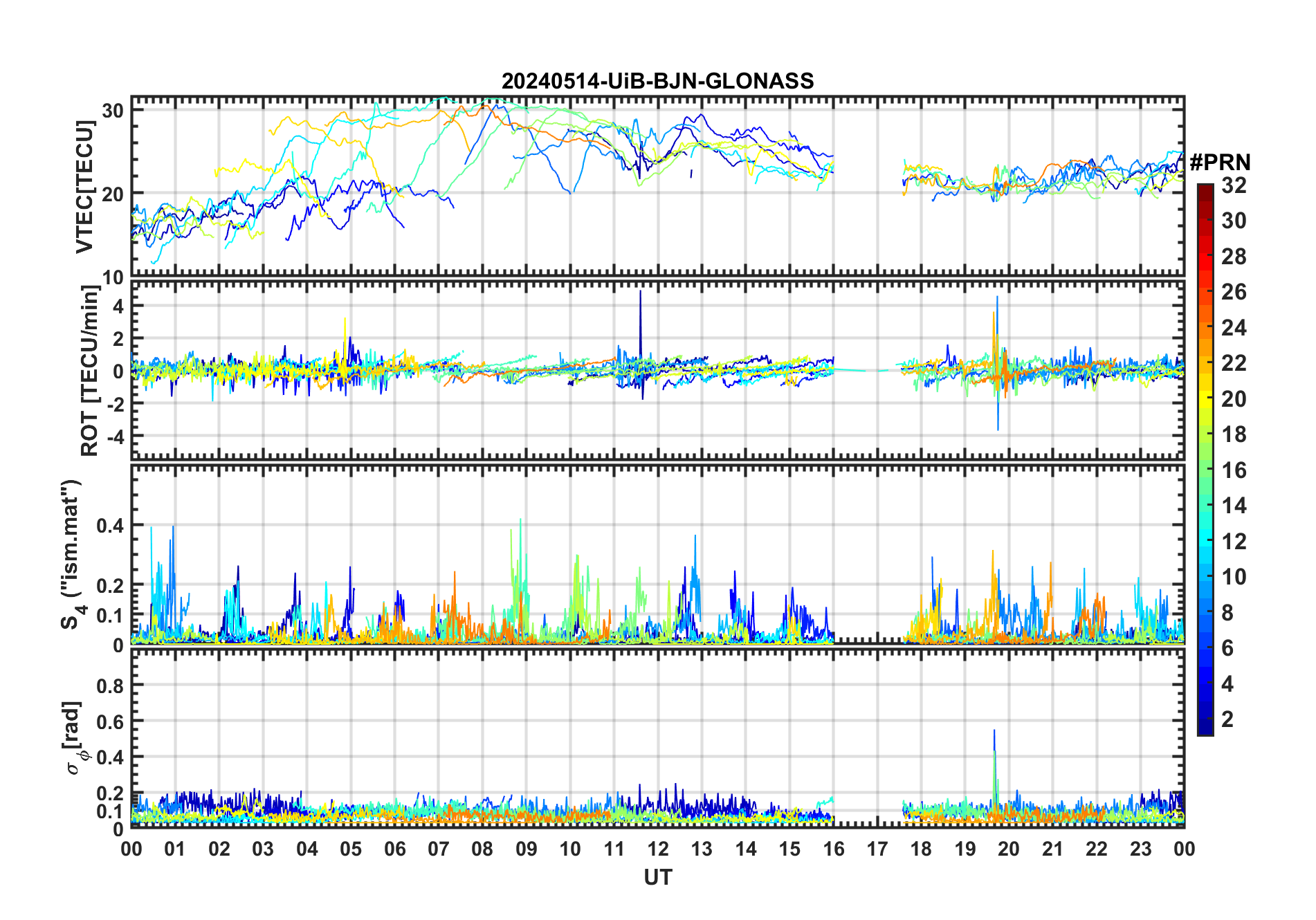Image resolution: width=1316 pixels, height=920 pixels.
Task: Select x-axis hour label 09
Action: tap(527, 849)
